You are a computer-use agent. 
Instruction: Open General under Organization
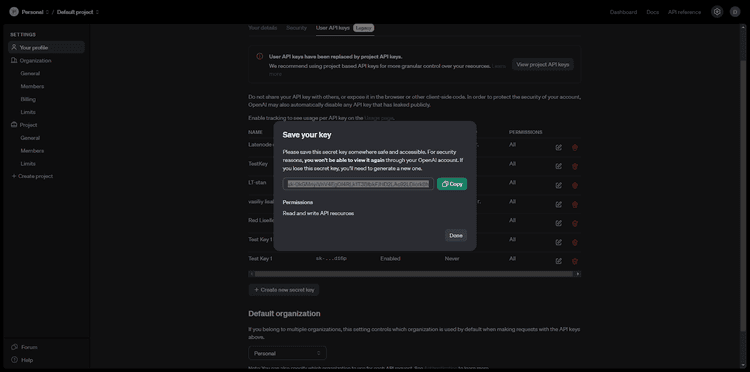point(30,74)
